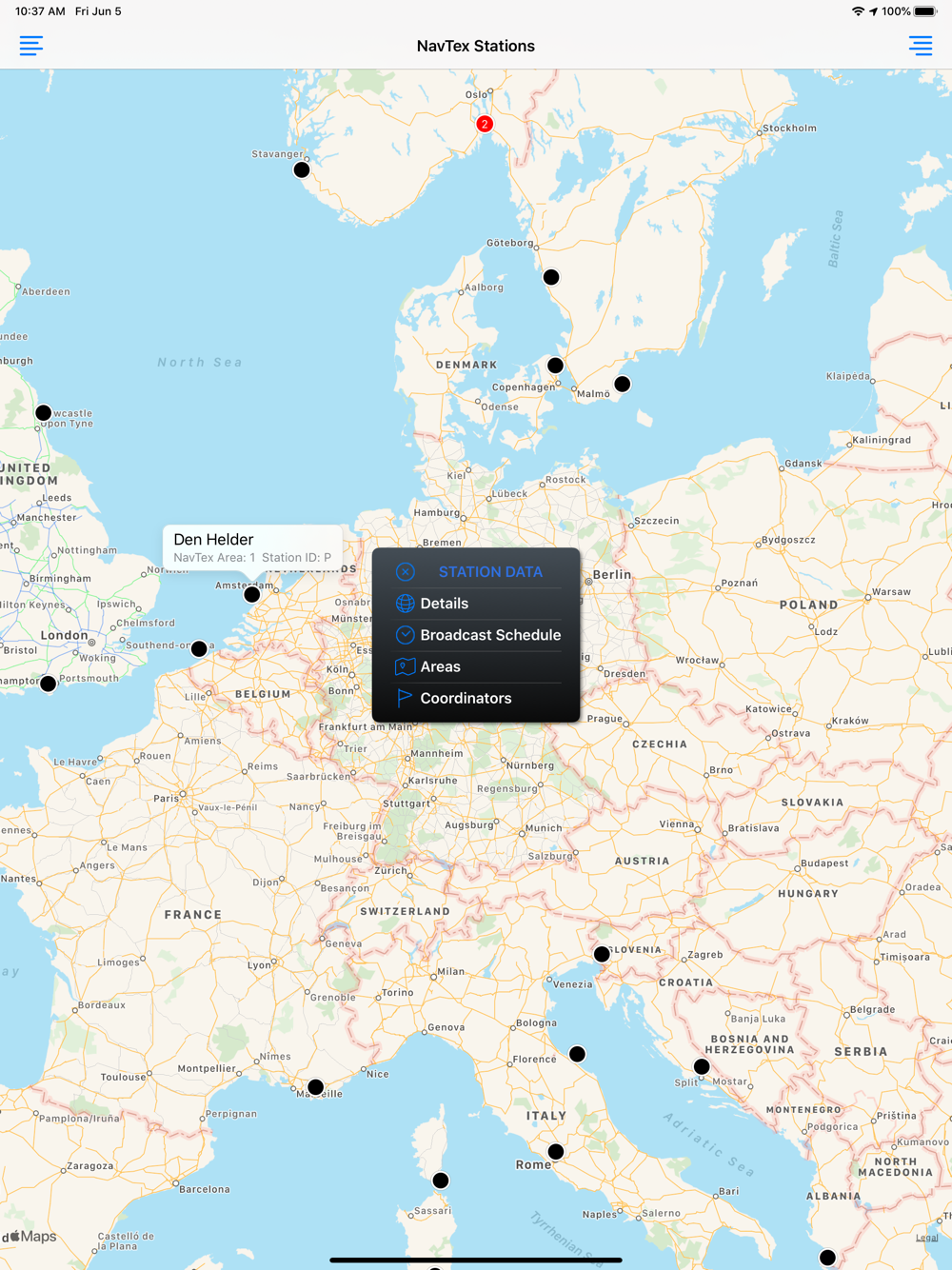Viewport: 952px width, 1270px height.
Task: Tap the SWITZERLAND country label
Action: pos(405,911)
